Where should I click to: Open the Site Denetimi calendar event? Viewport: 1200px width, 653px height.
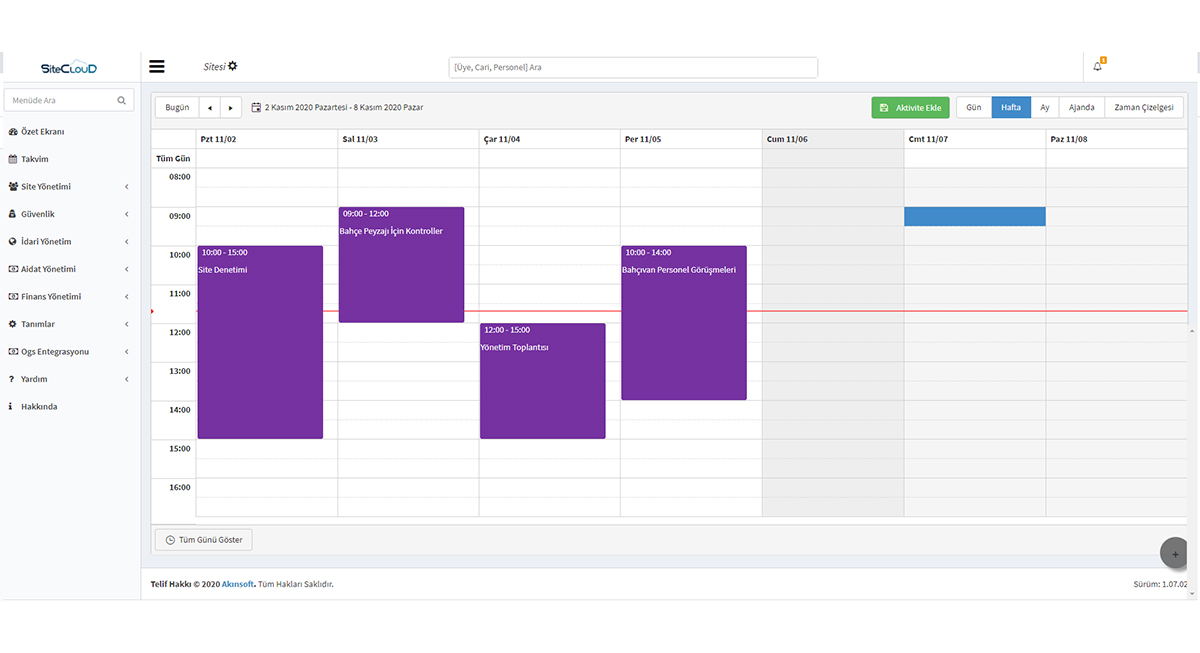point(260,342)
